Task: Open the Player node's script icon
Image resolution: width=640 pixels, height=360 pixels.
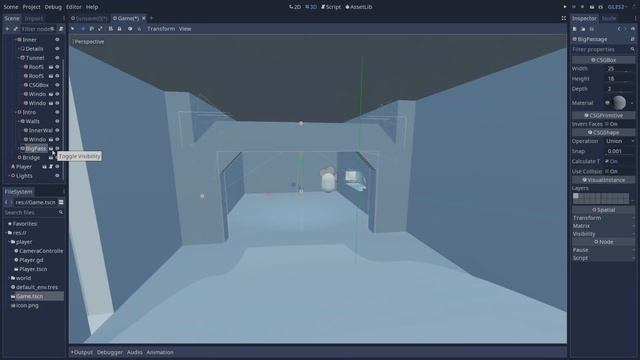Action: 51,167
